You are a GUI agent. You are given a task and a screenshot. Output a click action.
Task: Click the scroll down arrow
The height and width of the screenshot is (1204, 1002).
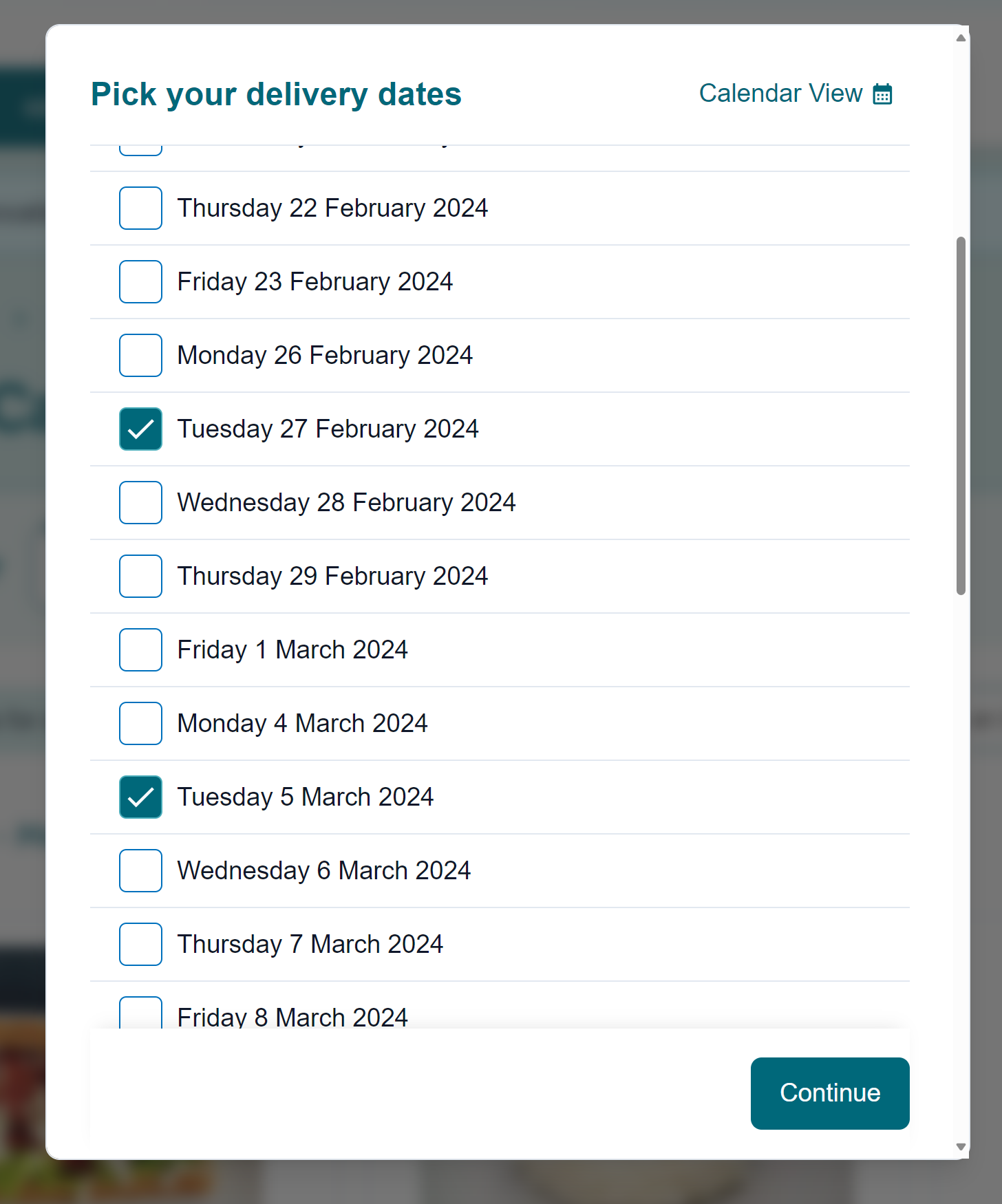(961, 1146)
